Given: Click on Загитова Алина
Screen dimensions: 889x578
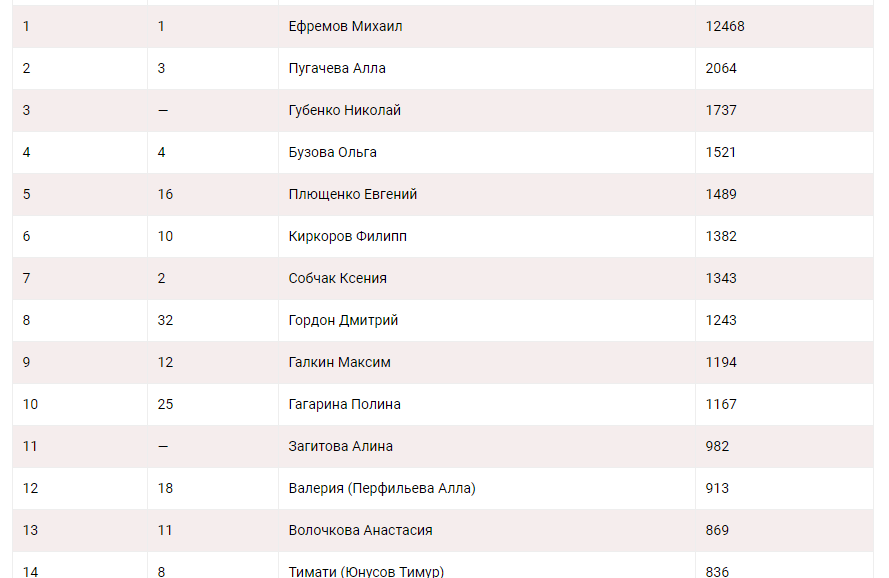Looking at the screenshot, I should click(x=340, y=446).
